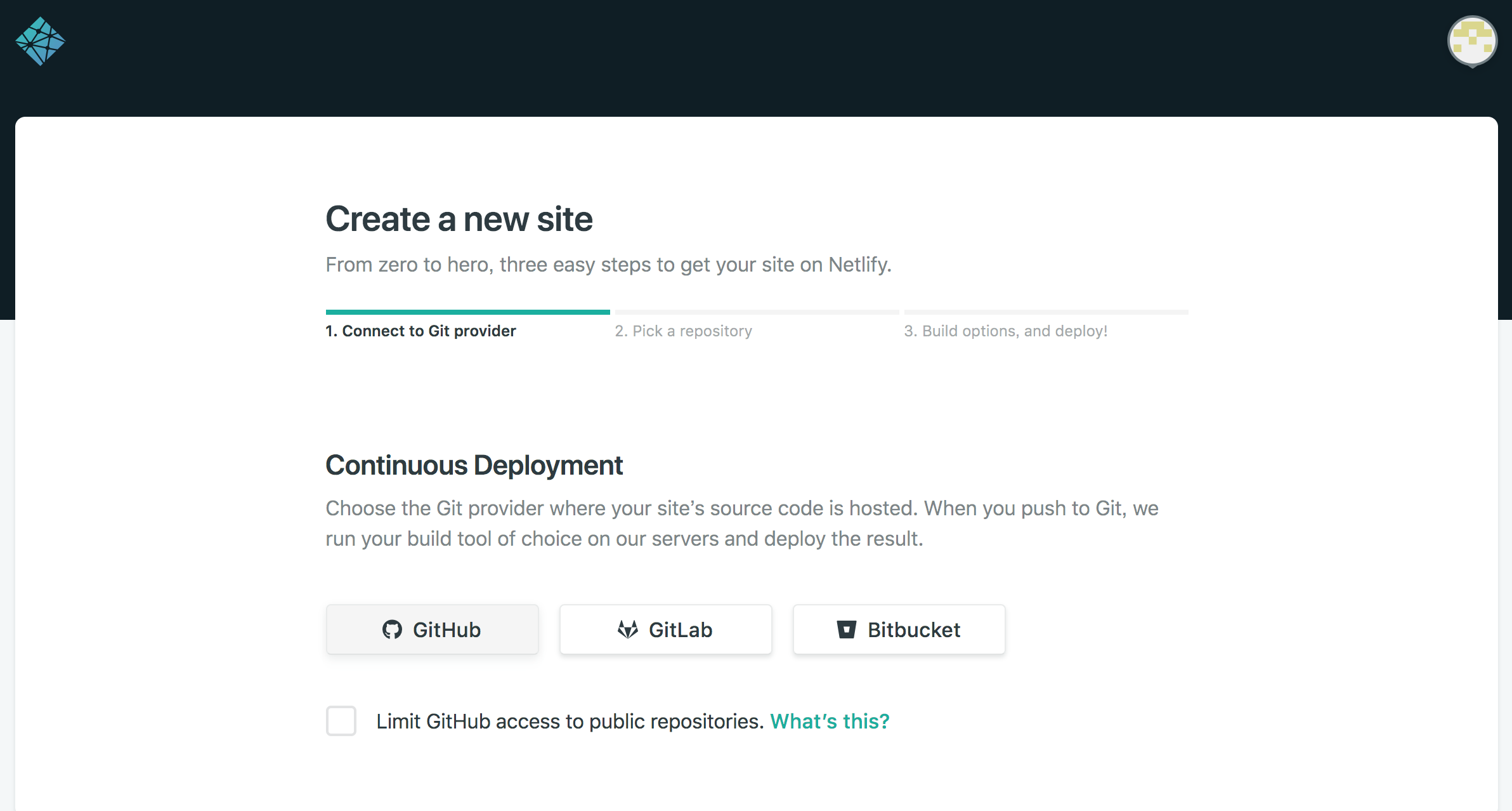This screenshot has height=811, width=1512.
Task: Open the user avatar menu
Action: (1472, 41)
